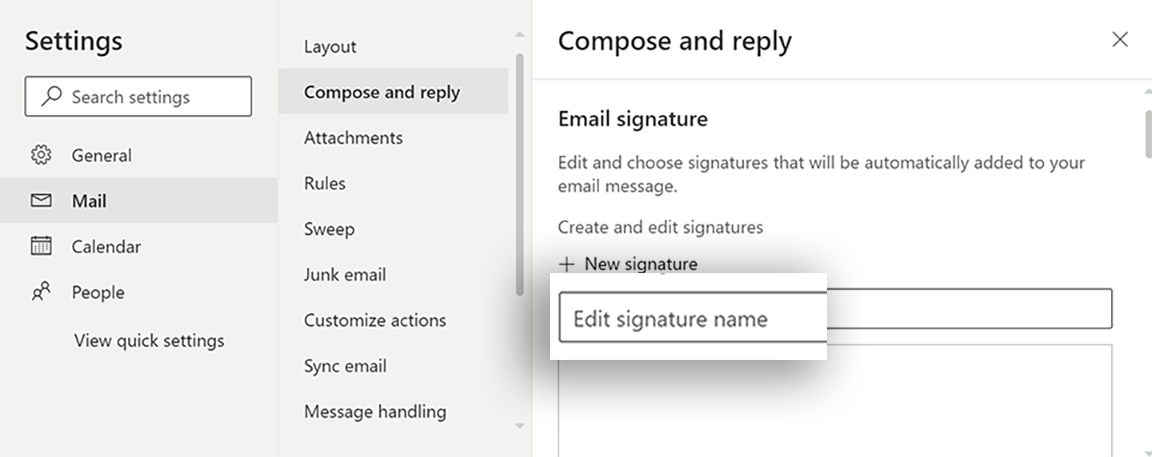Viewport: 1152px width, 457px height.
Task: Go to Rules settings
Action: pos(325,183)
